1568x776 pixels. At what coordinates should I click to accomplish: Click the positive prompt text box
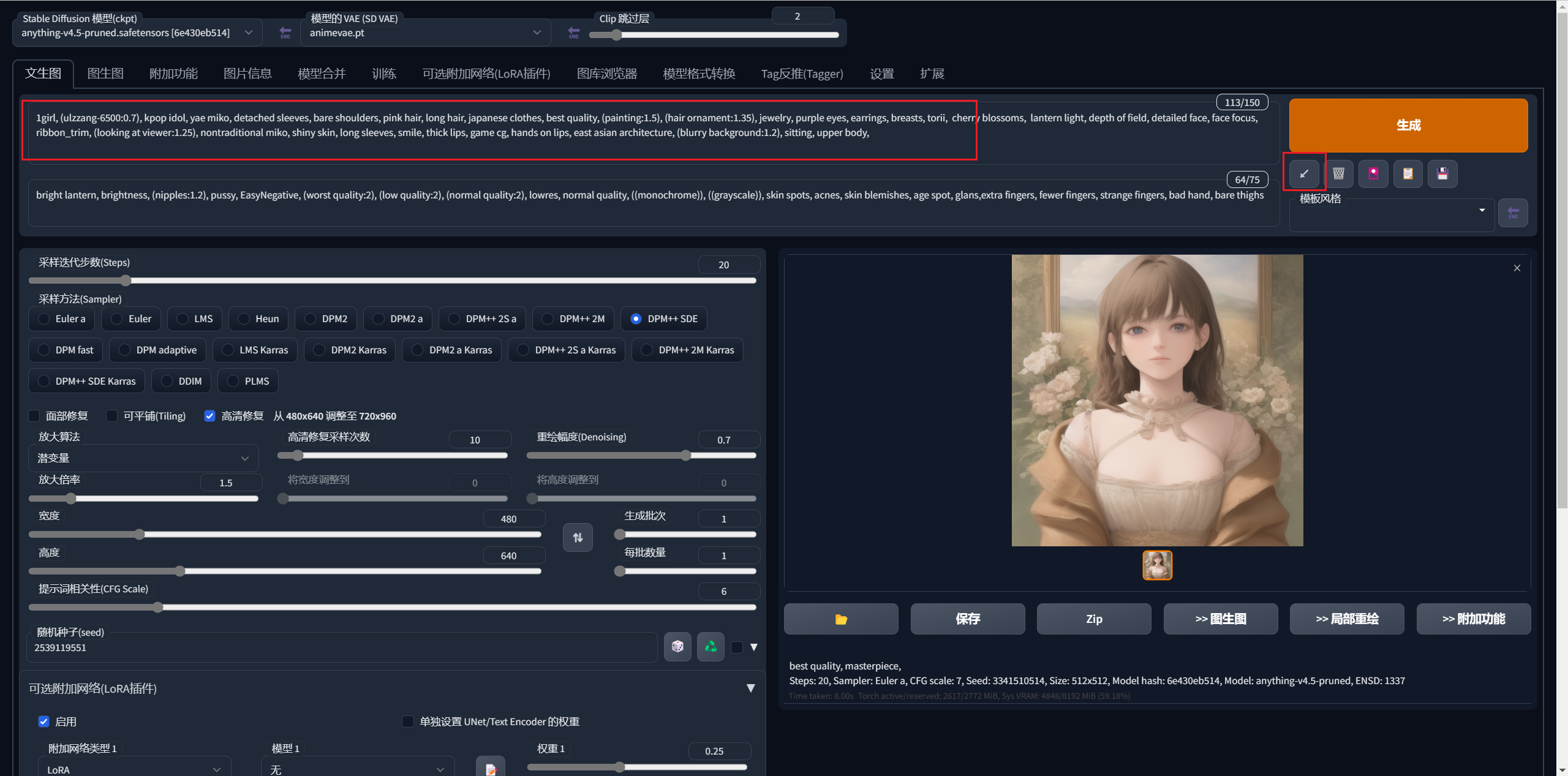coord(654,132)
